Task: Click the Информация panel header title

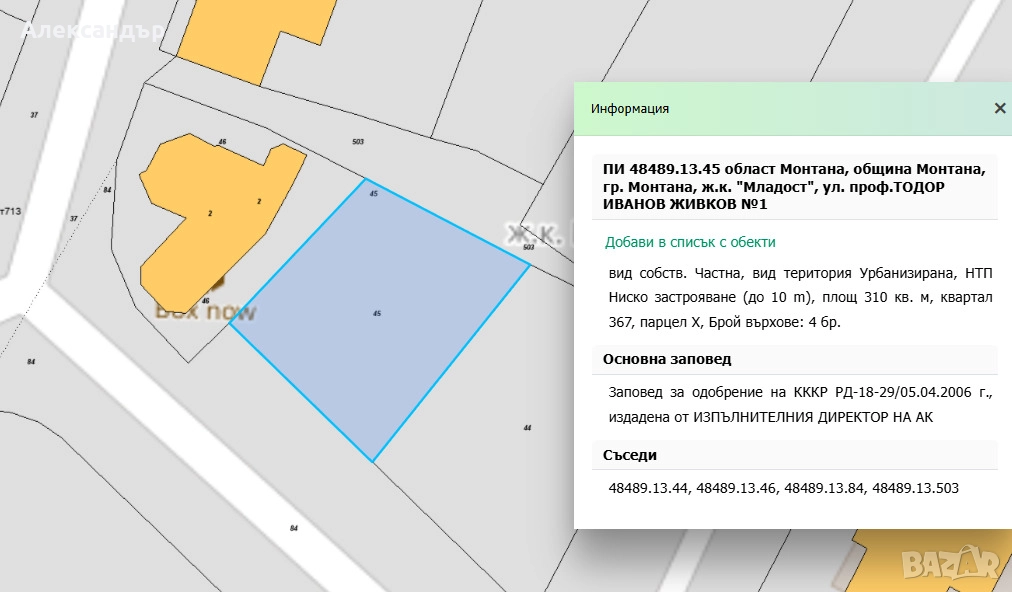Action: [630, 109]
